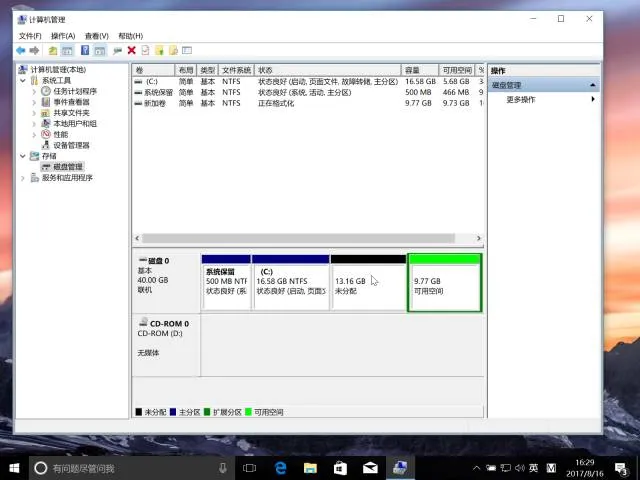640x480 pixels.
Task: Collapse the 存储 tree node
Action: pos(23,156)
